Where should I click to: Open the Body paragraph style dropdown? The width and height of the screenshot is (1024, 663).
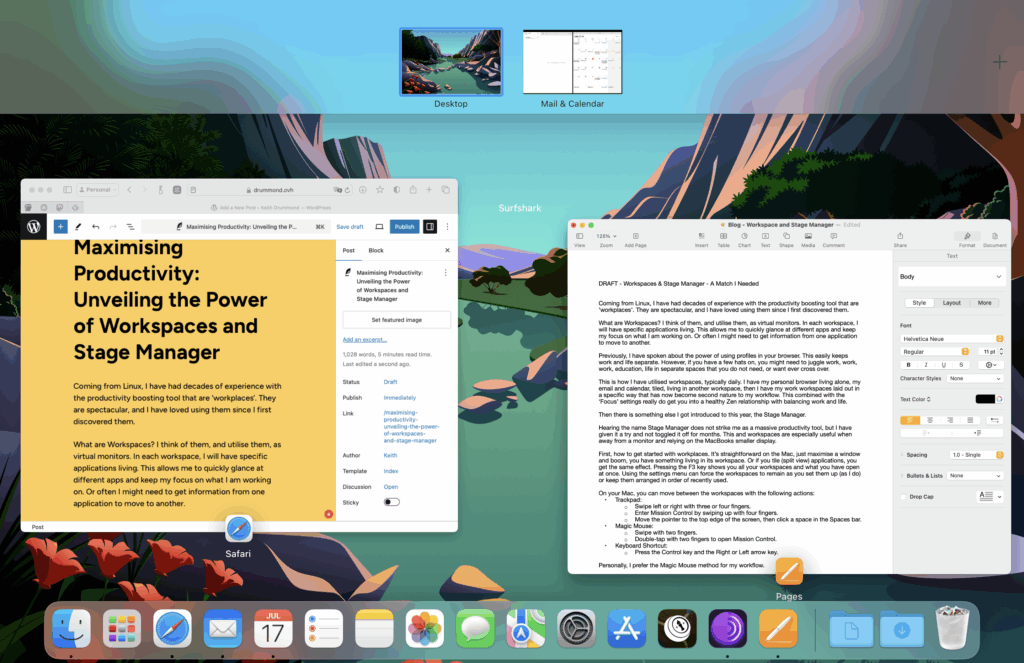(951, 277)
